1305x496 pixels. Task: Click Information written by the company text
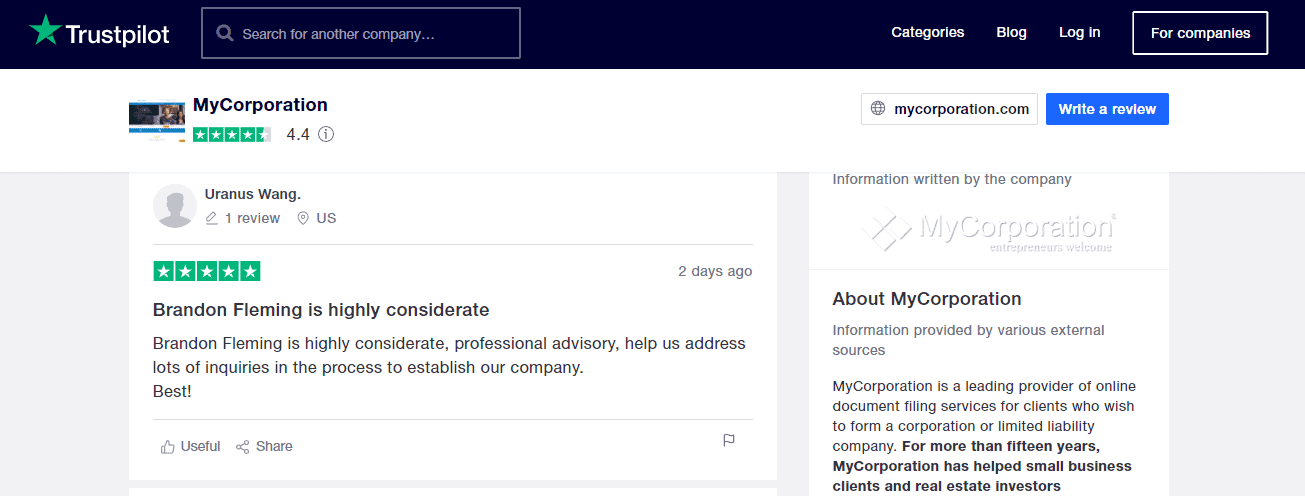(x=952, y=179)
